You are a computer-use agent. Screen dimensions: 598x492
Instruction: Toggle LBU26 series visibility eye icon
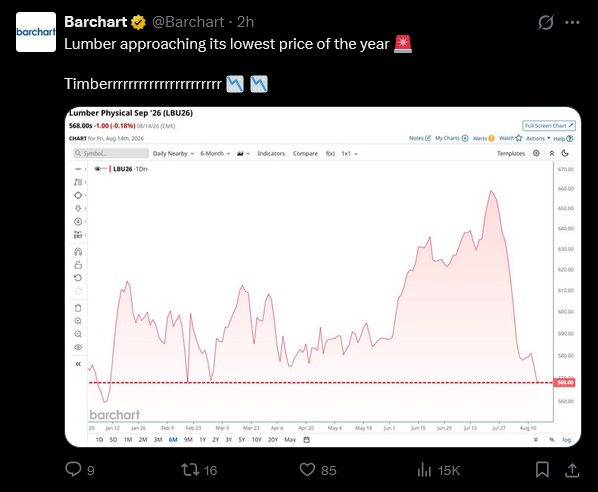point(97,169)
